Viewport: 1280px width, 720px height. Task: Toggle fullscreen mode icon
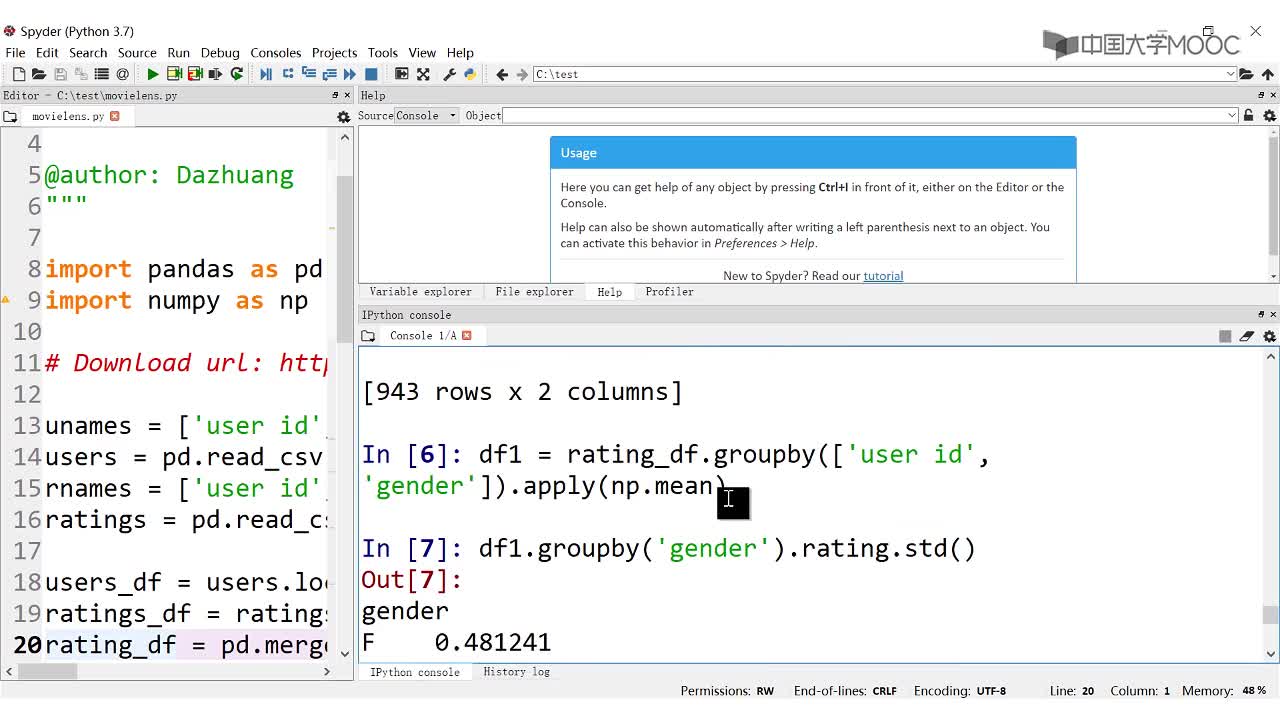pyautogui.click(x=423, y=74)
